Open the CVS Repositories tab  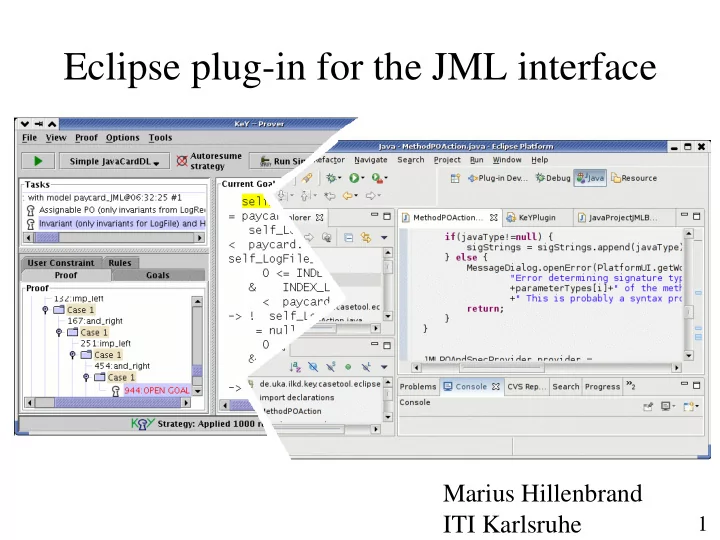point(527,387)
